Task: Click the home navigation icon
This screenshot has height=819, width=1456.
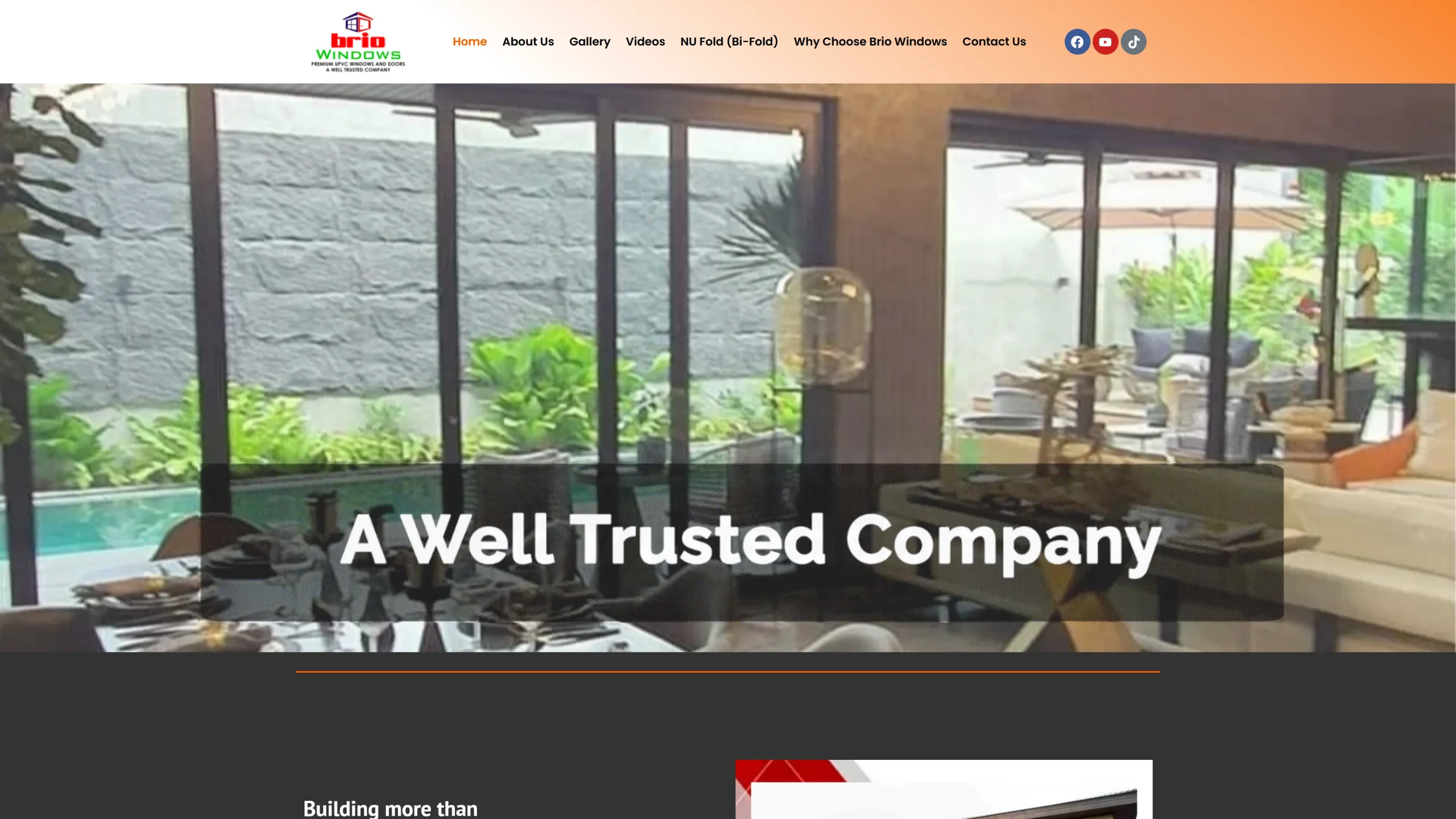Action: 468,41
